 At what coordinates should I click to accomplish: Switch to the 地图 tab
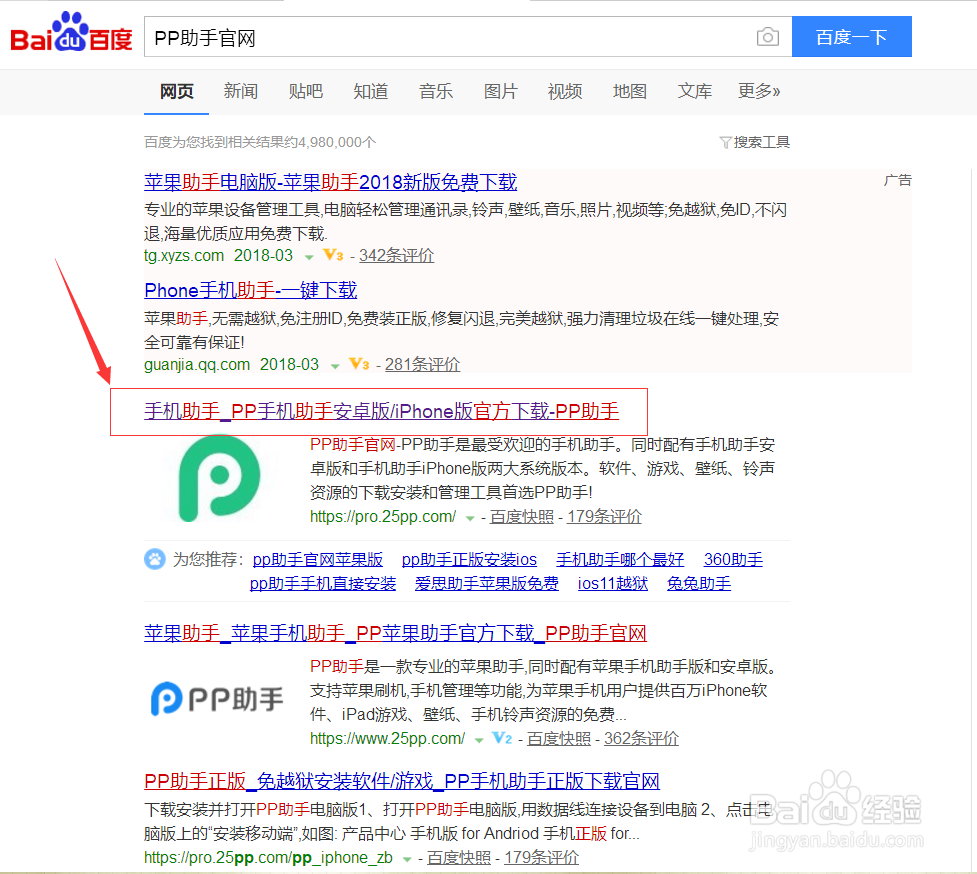[630, 92]
